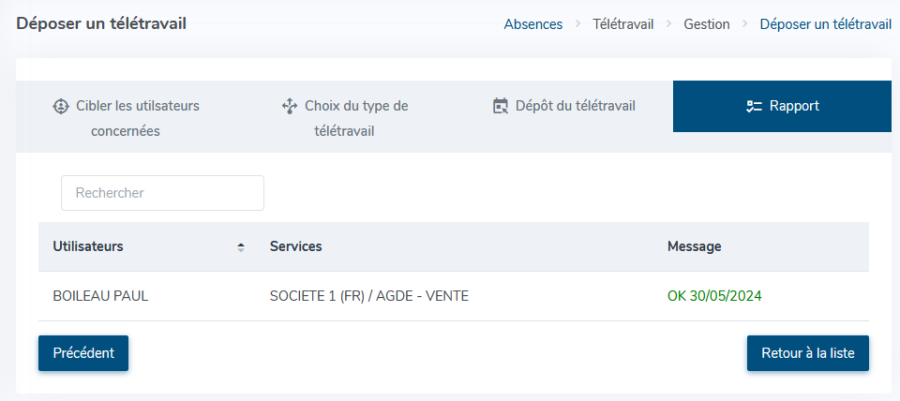This screenshot has height=401, width=900.
Task: Sort the table by Utilisateurs arrow icon
Action: [x=241, y=247]
